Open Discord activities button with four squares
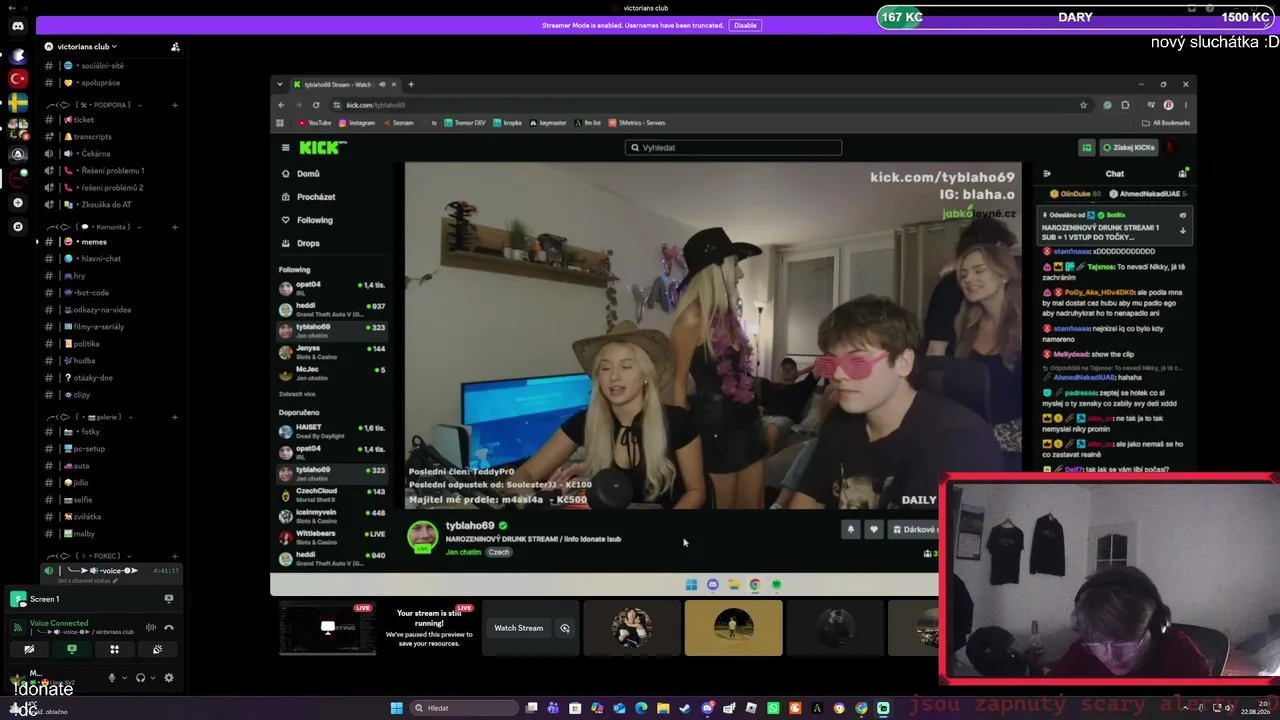Viewport: 1280px width, 720px height. pyautogui.click(x=115, y=649)
